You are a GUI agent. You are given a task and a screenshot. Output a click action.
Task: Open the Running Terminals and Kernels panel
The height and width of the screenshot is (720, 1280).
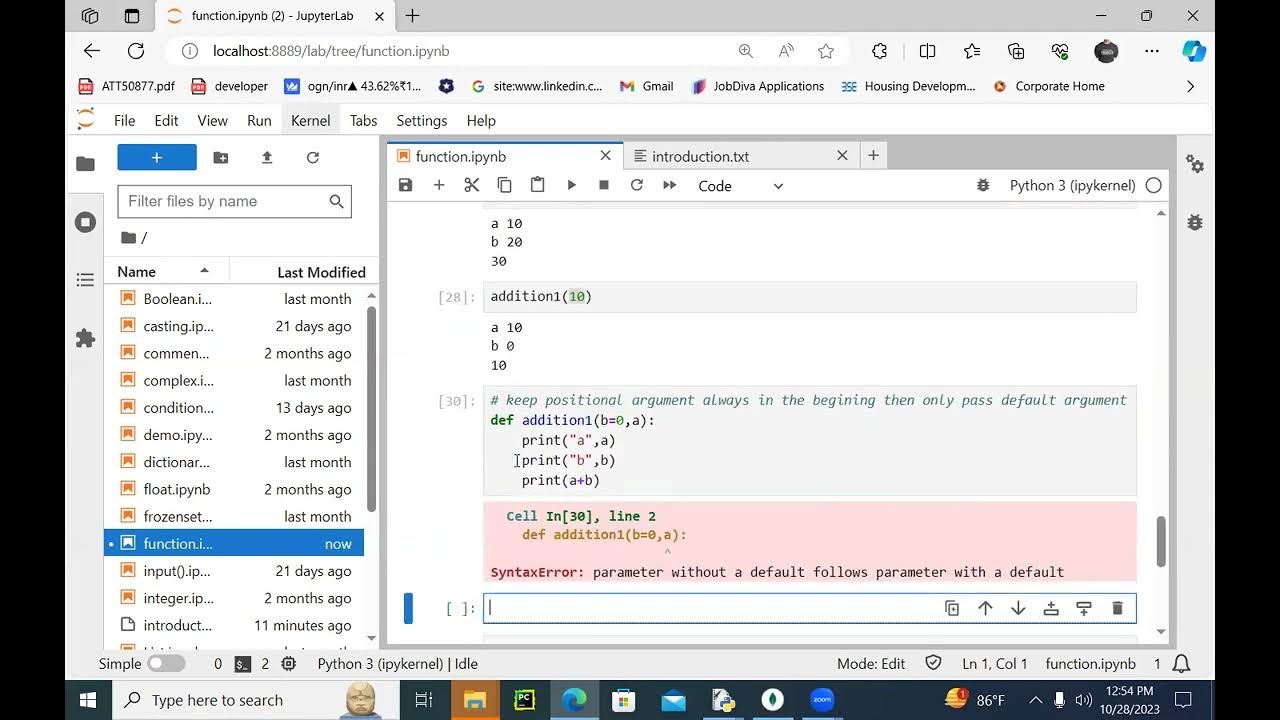point(86,222)
